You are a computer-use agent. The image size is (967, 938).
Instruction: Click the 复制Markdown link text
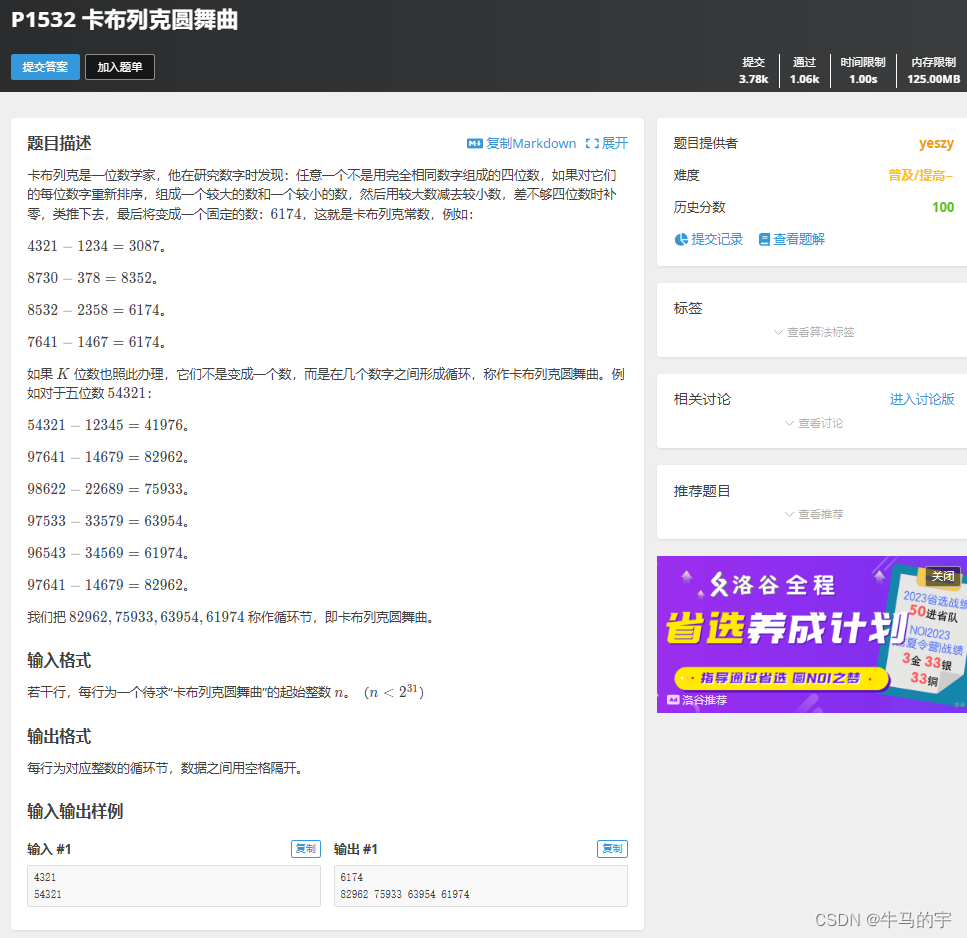tap(530, 144)
